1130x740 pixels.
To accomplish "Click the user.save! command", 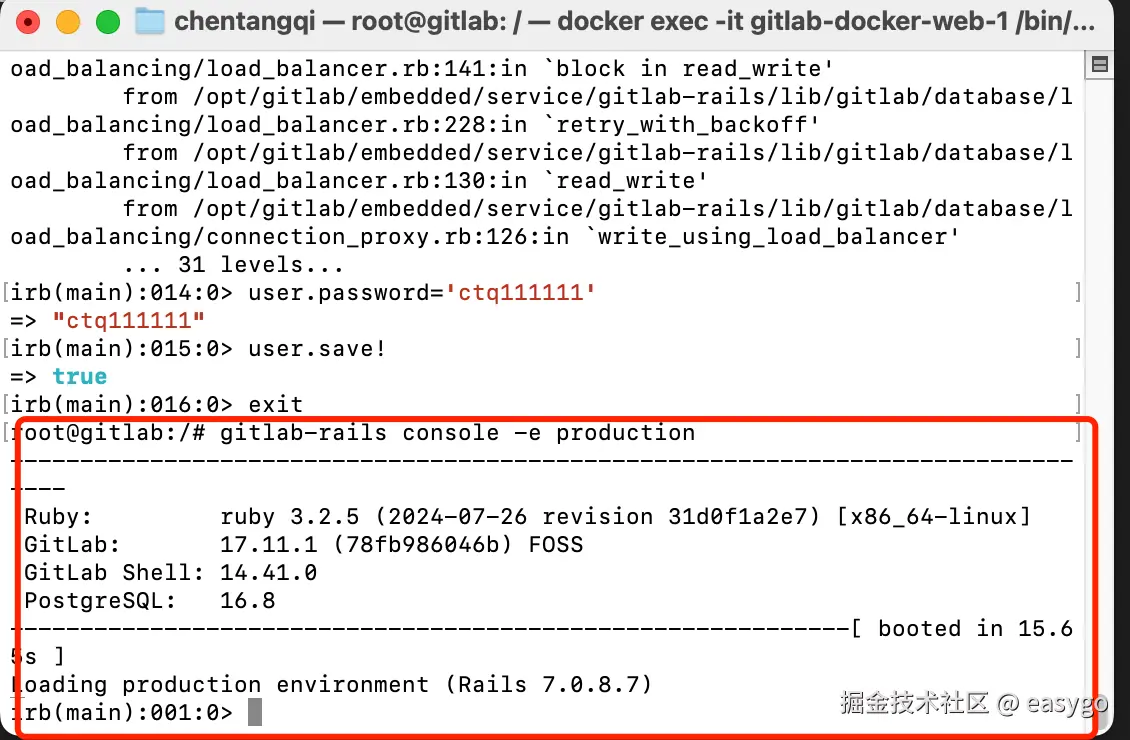I will [x=317, y=349].
